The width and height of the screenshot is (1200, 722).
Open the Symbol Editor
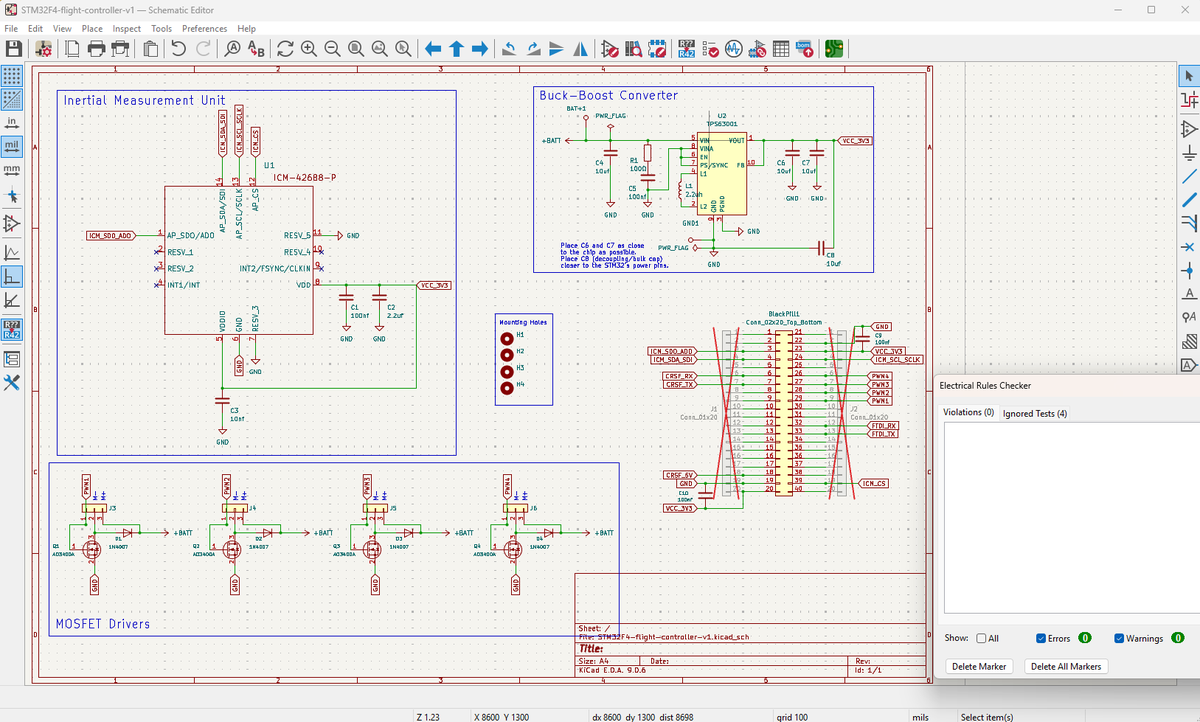[610, 48]
